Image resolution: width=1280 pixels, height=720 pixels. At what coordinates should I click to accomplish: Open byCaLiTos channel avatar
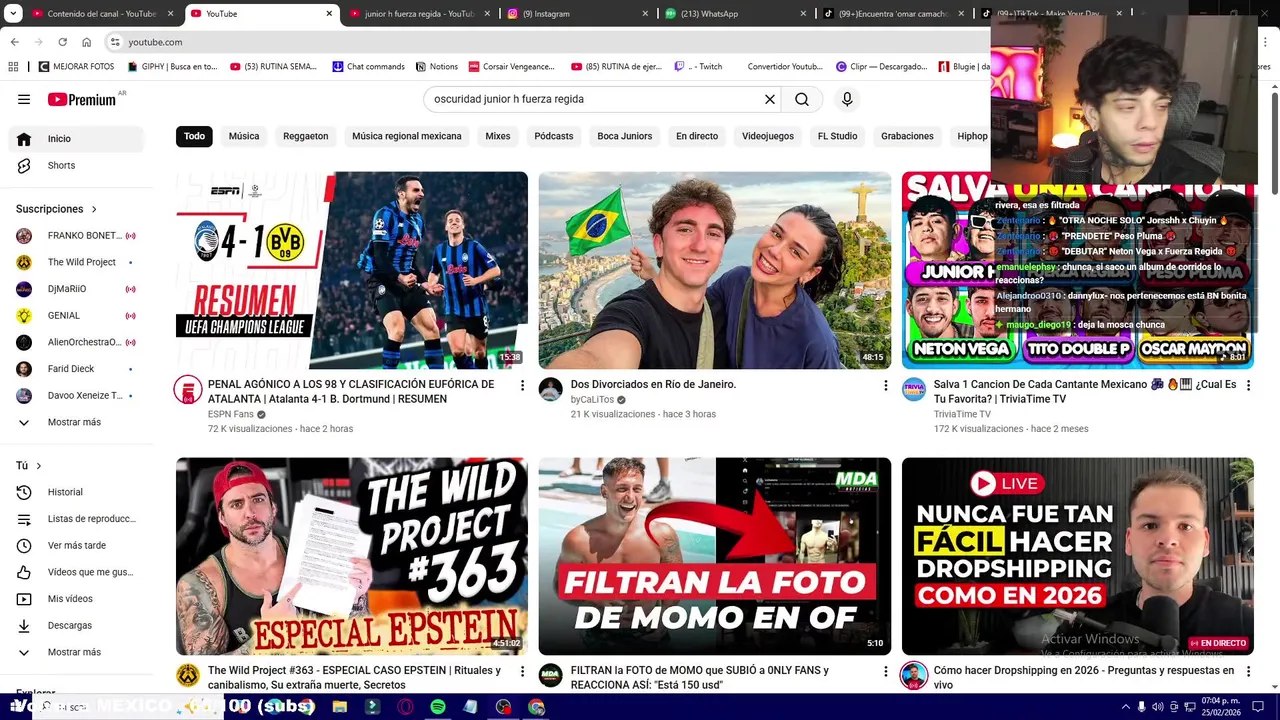click(551, 389)
